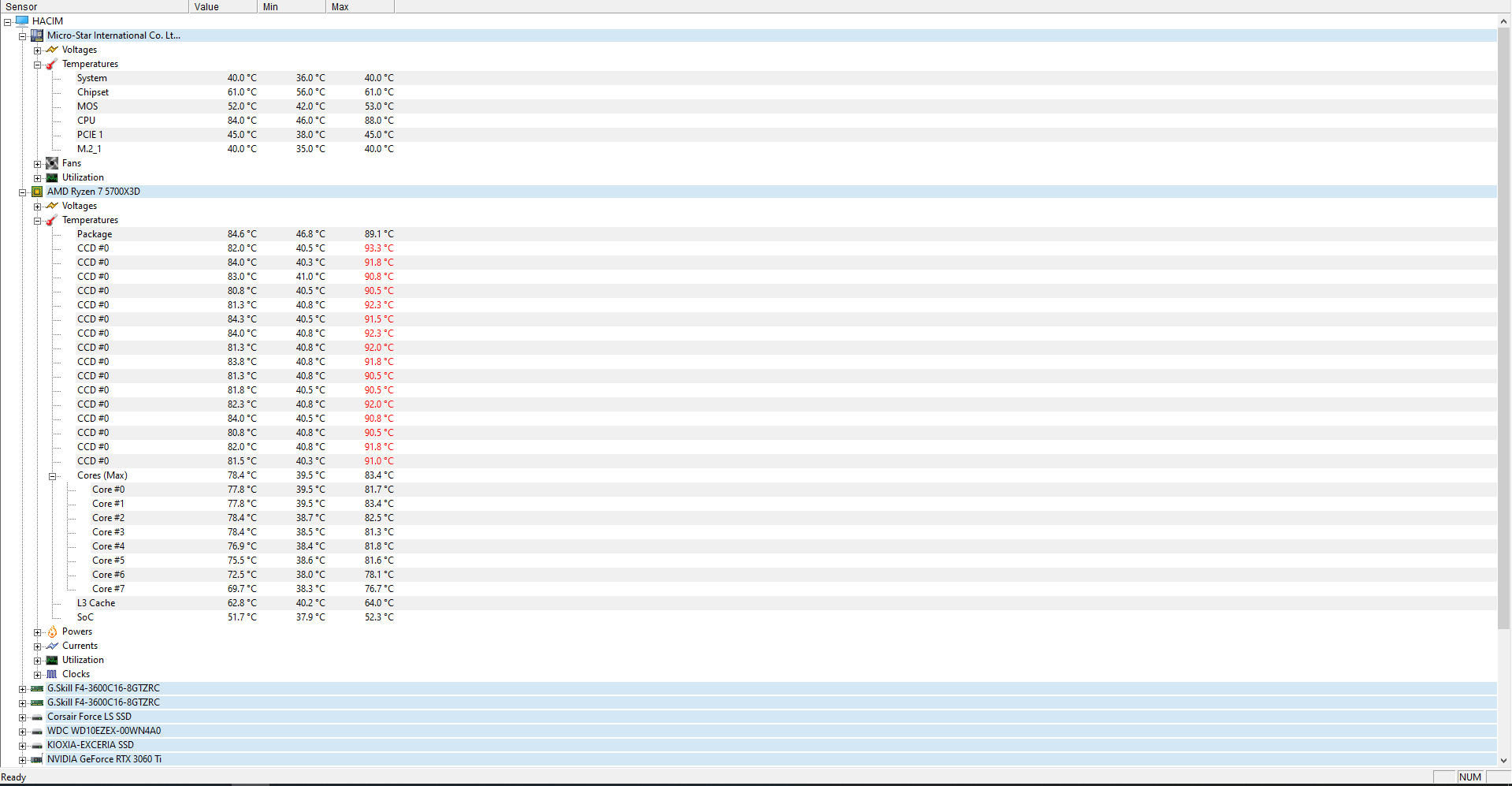Click the Voltages icon under Micro-Star motherboard

[x=52, y=50]
